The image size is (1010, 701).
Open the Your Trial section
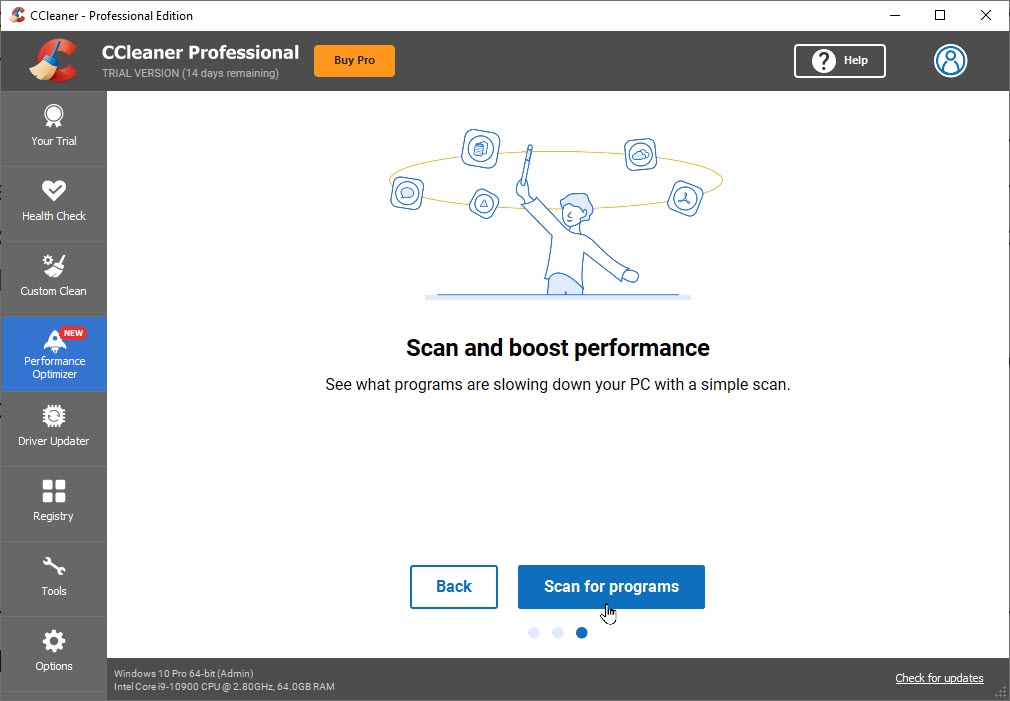point(53,128)
